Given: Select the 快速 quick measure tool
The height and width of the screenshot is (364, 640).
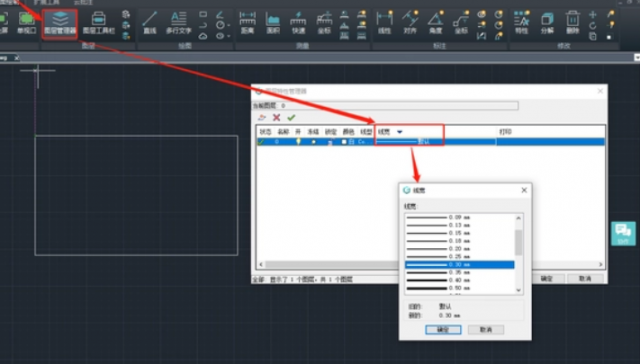Looking at the screenshot, I should click(298, 23).
